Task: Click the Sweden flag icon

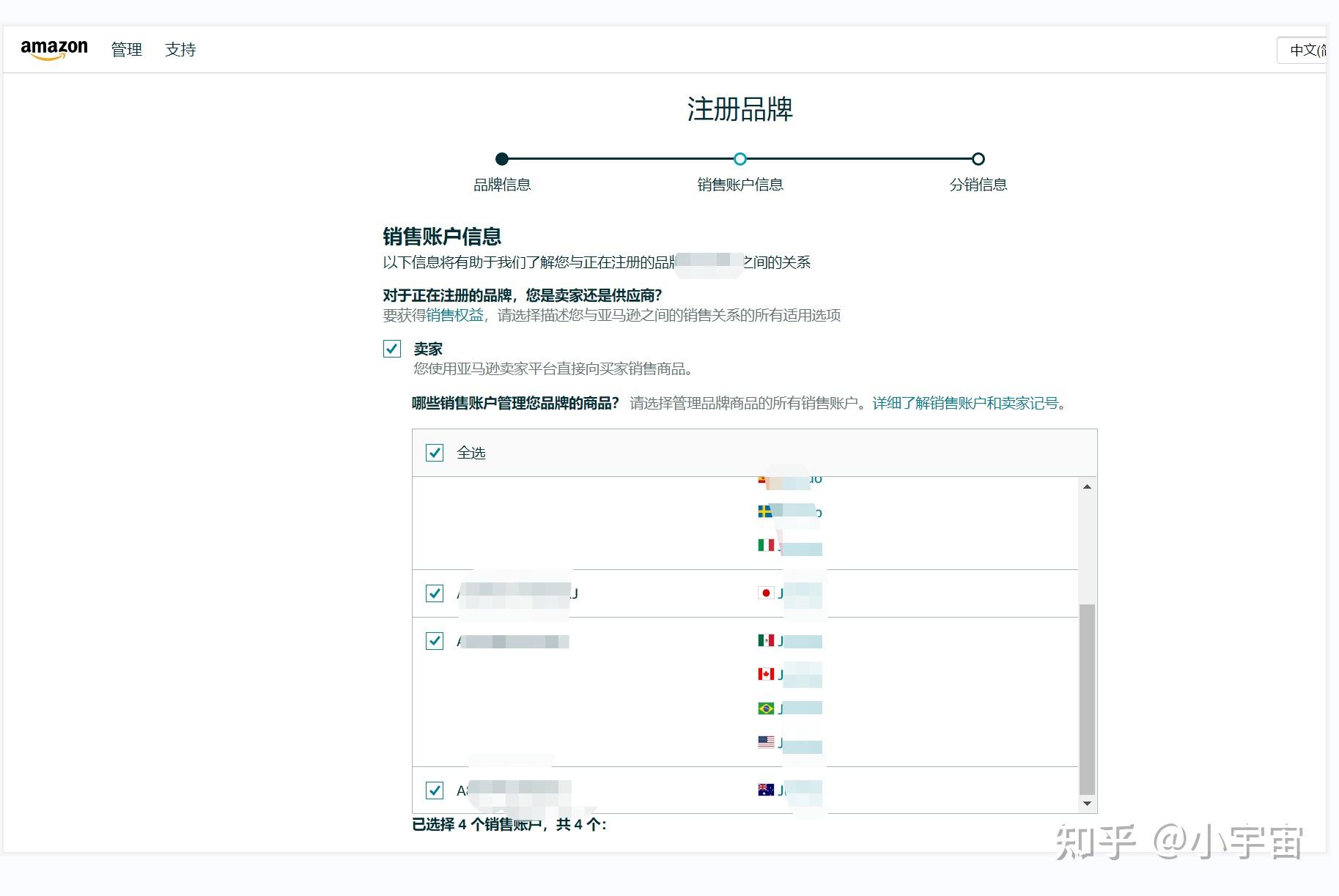Action: click(x=764, y=511)
